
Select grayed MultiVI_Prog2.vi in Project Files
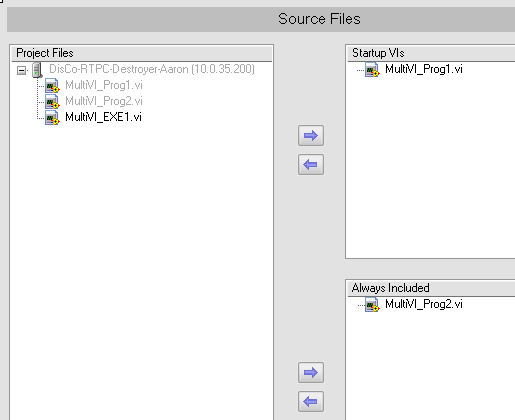104,101
